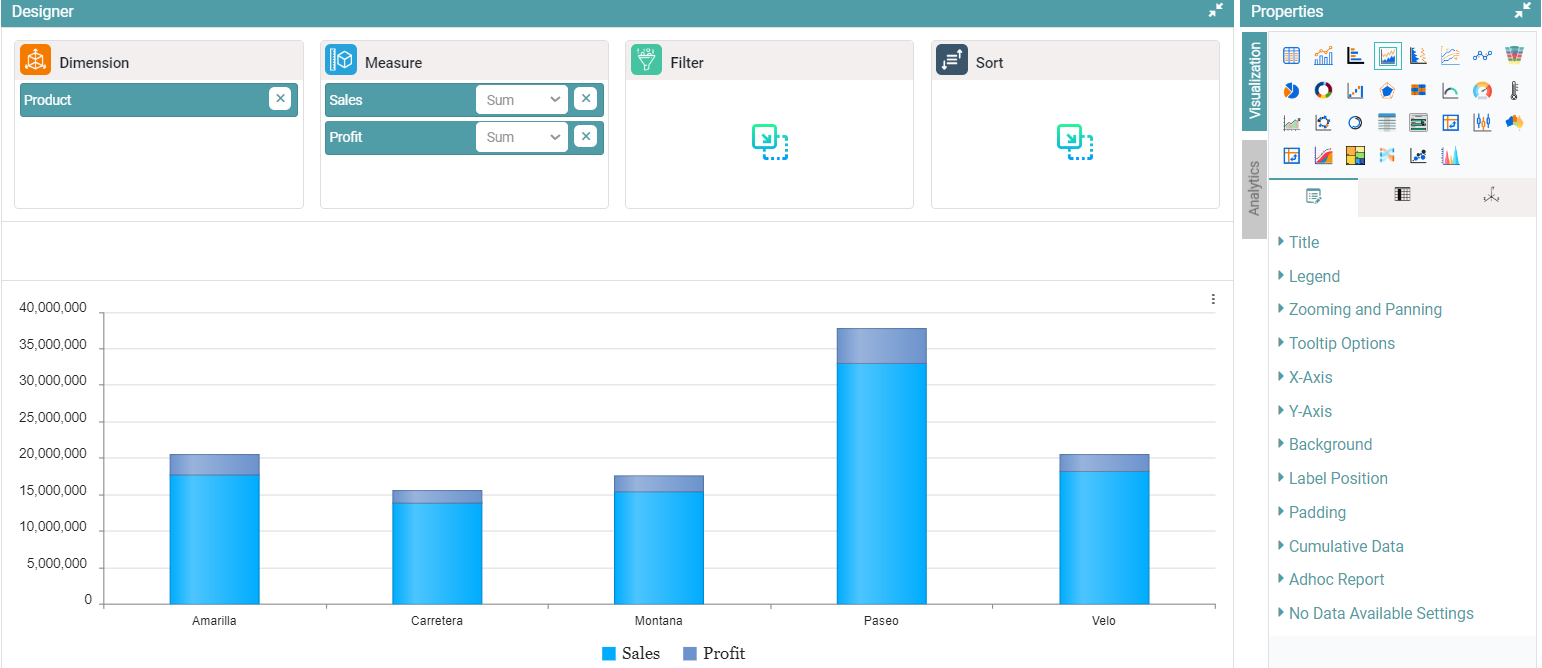Toggle the Profit series in legend
The width and height of the screenshot is (1542, 668).
click(x=714, y=654)
